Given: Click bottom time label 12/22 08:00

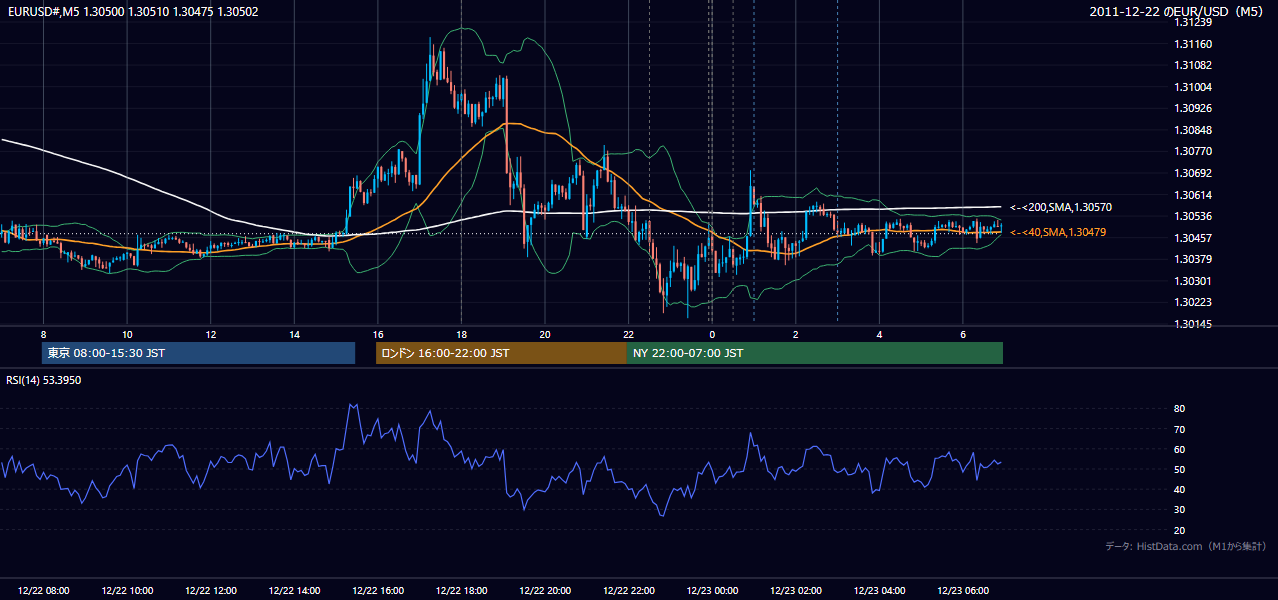Looking at the screenshot, I should pyautogui.click(x=43, y=591).
